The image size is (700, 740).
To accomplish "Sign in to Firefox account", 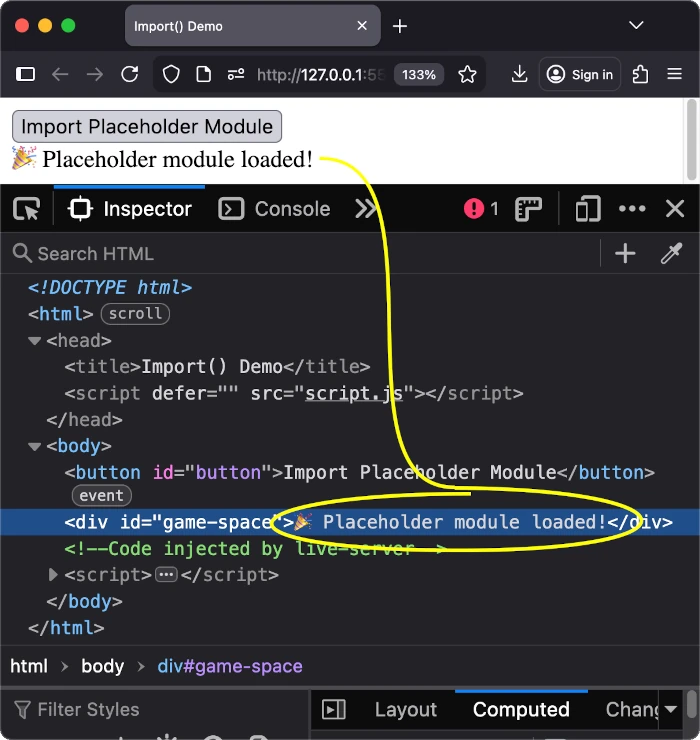I will tap(580, 75).
